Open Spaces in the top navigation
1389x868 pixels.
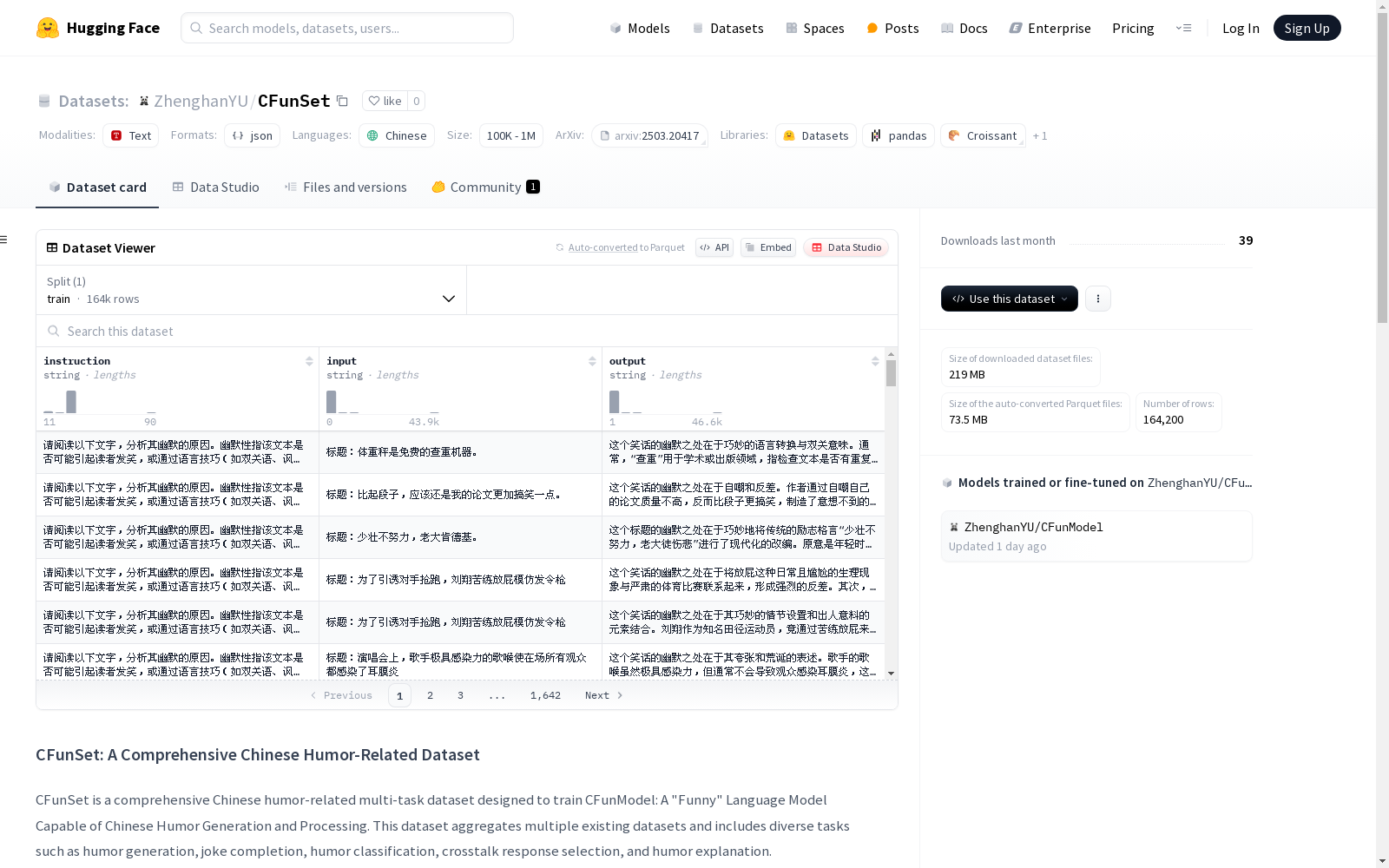coord(815,28)
